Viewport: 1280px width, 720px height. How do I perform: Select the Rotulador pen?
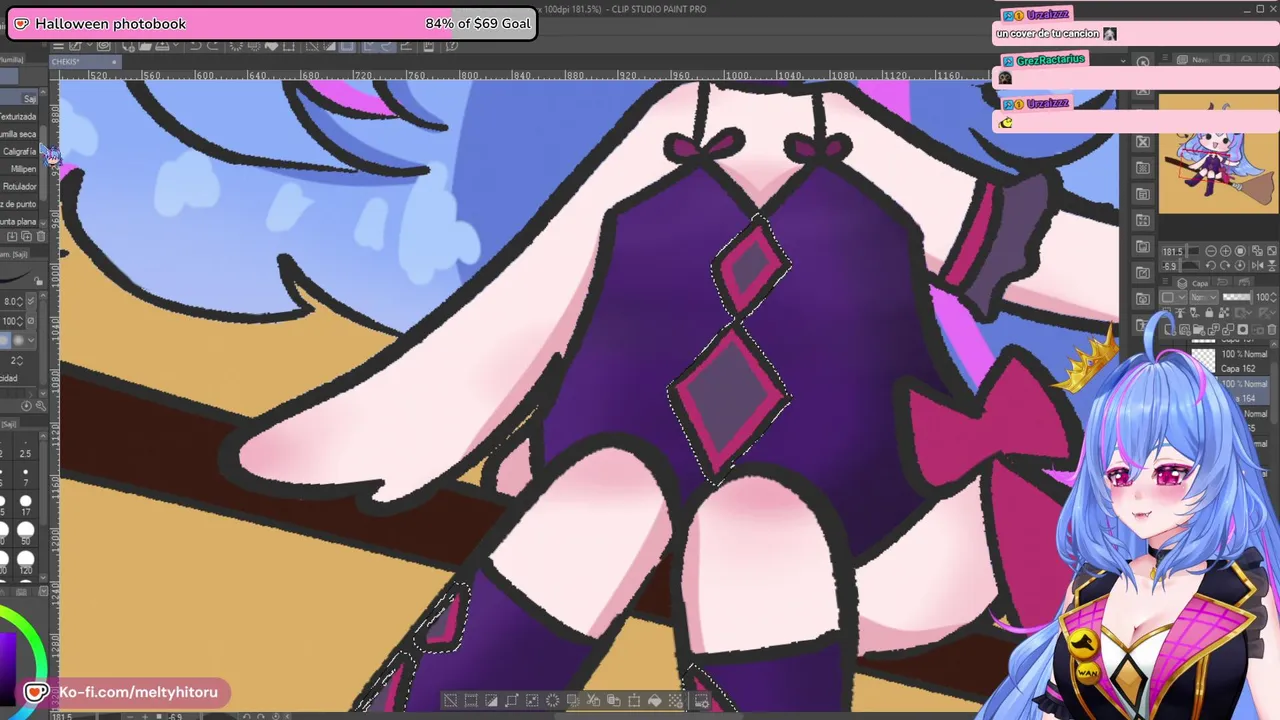click(20, 186)
